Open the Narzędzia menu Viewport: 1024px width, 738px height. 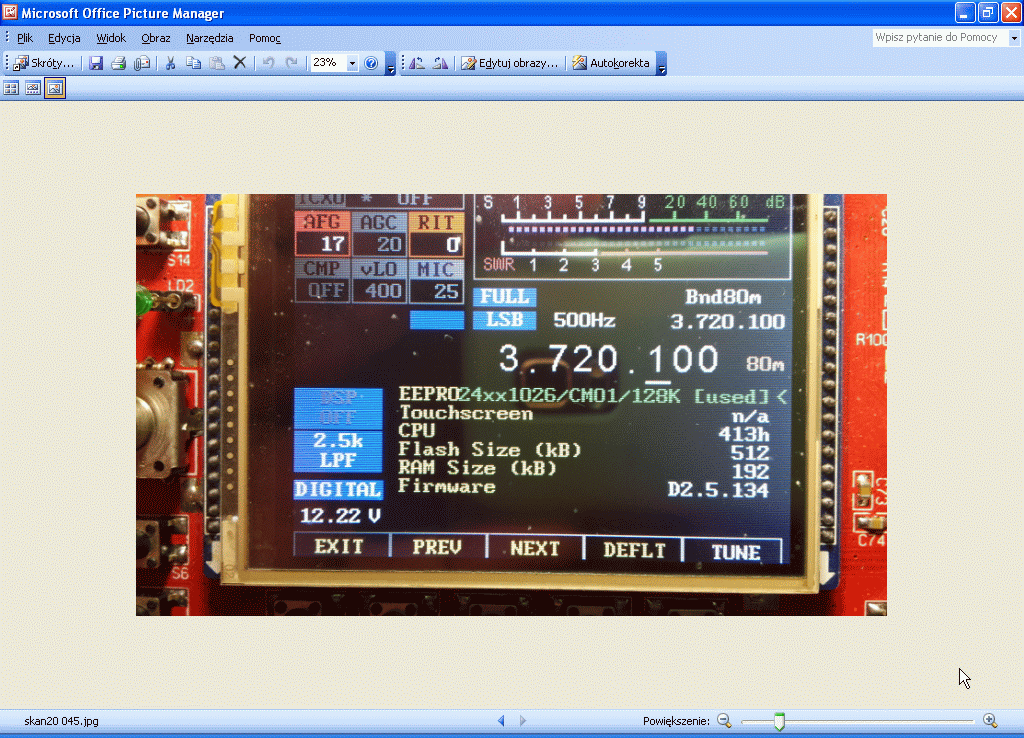pyautogui.click(x=209, y=38)
